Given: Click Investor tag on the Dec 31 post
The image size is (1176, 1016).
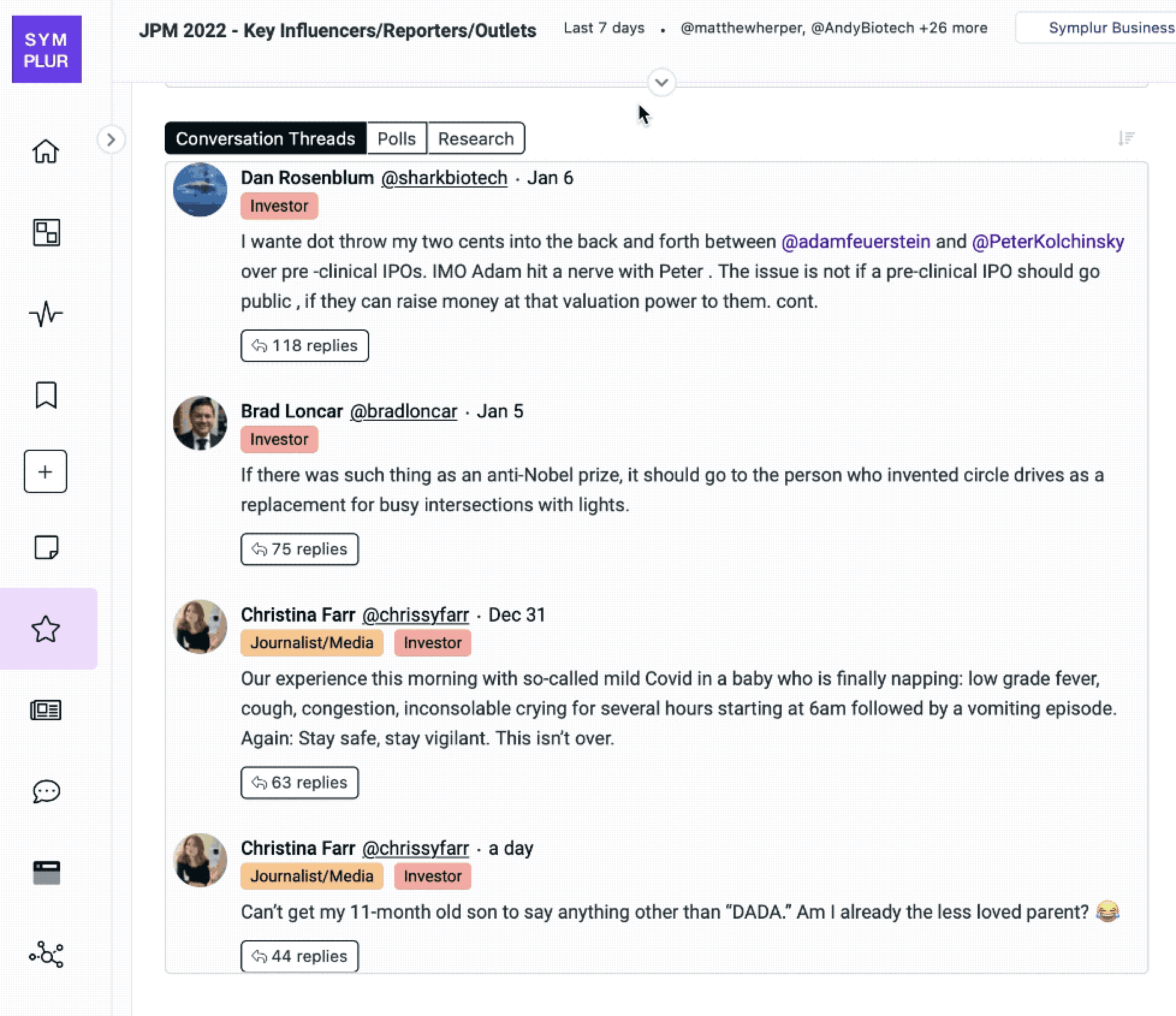Looking at the screenshot, I should [432, 643].
